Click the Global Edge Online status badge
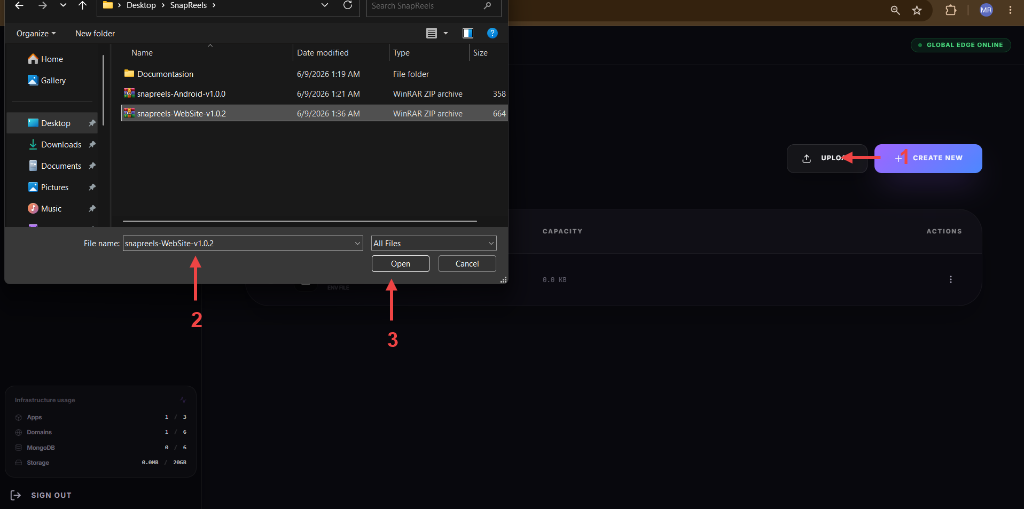The width and height of the screenshot is (1024, 509). coord(961,45)
